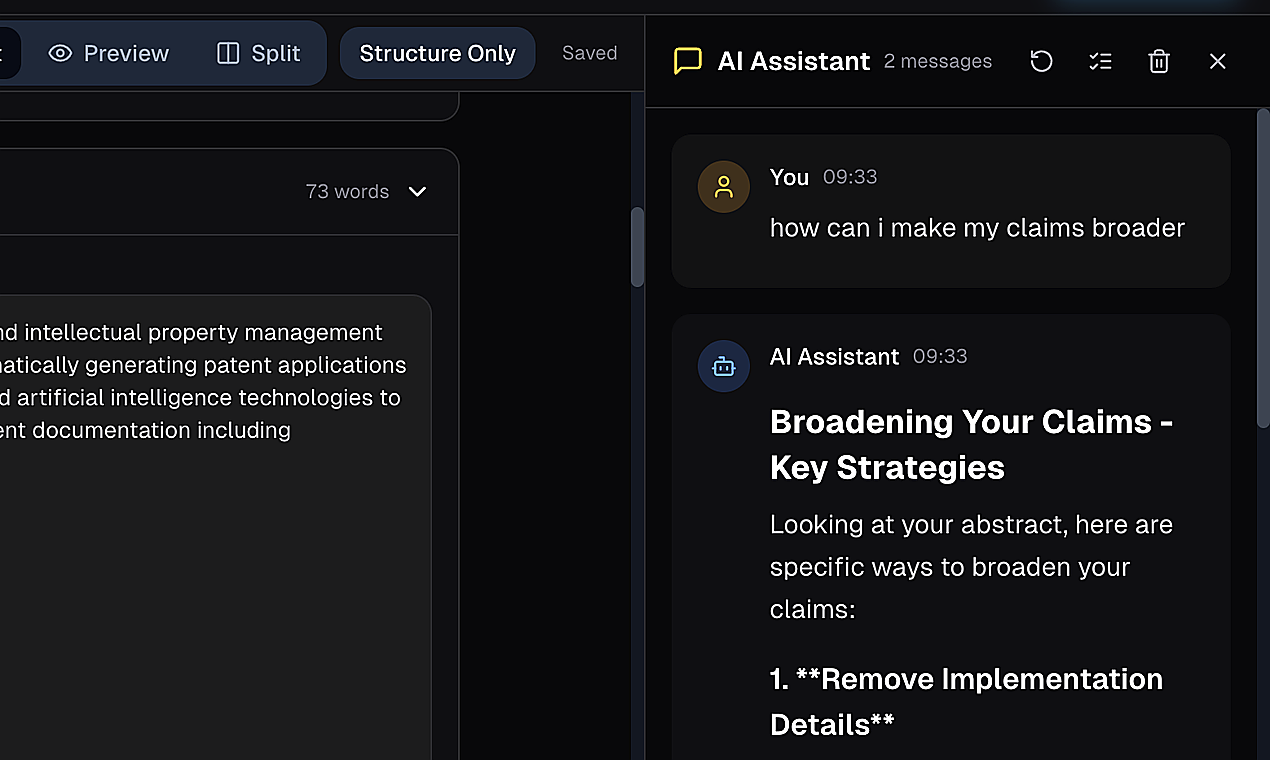Click the '2 messages' counter label
The image size is (1270, 760).
pyautogui.click(x=938, y=61)
